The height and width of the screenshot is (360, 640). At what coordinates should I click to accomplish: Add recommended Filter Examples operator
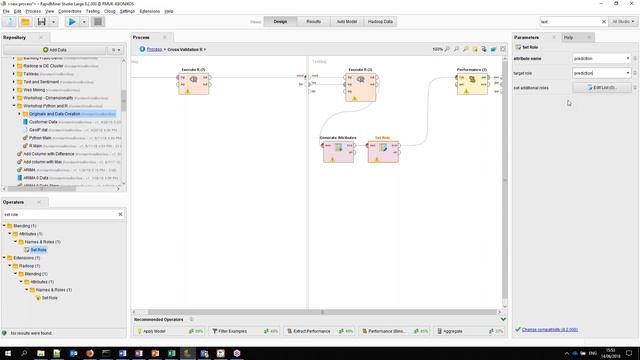244,331
